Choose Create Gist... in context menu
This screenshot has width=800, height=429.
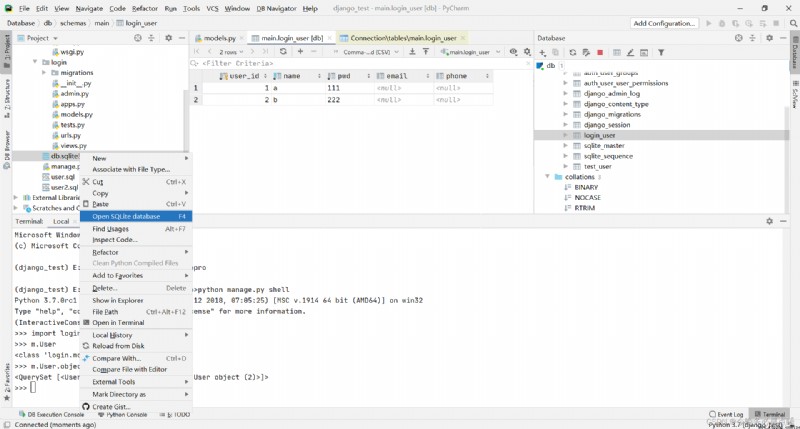click(136, 407)
